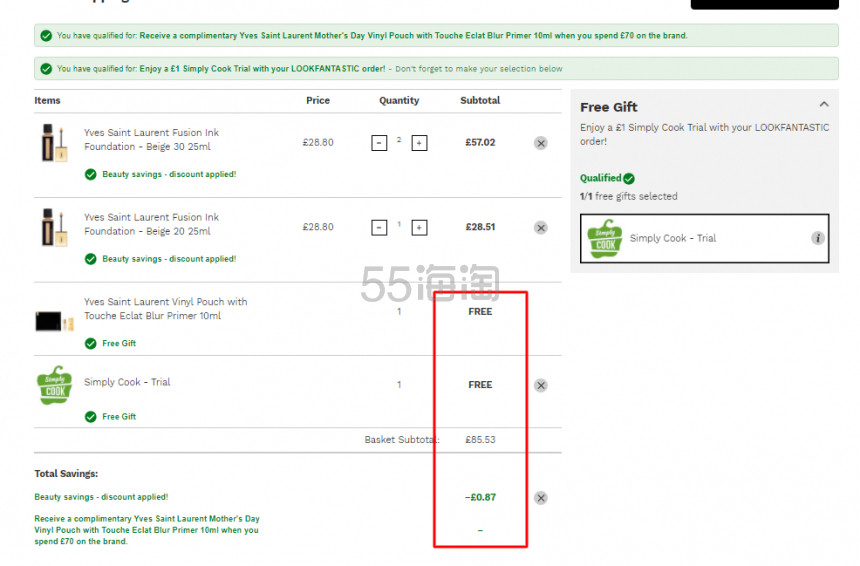Click Beige 30 'Beauty savings - discount applied!' text
The width and height of the screenshot is (860, 566).
click(x=169, y=174)
